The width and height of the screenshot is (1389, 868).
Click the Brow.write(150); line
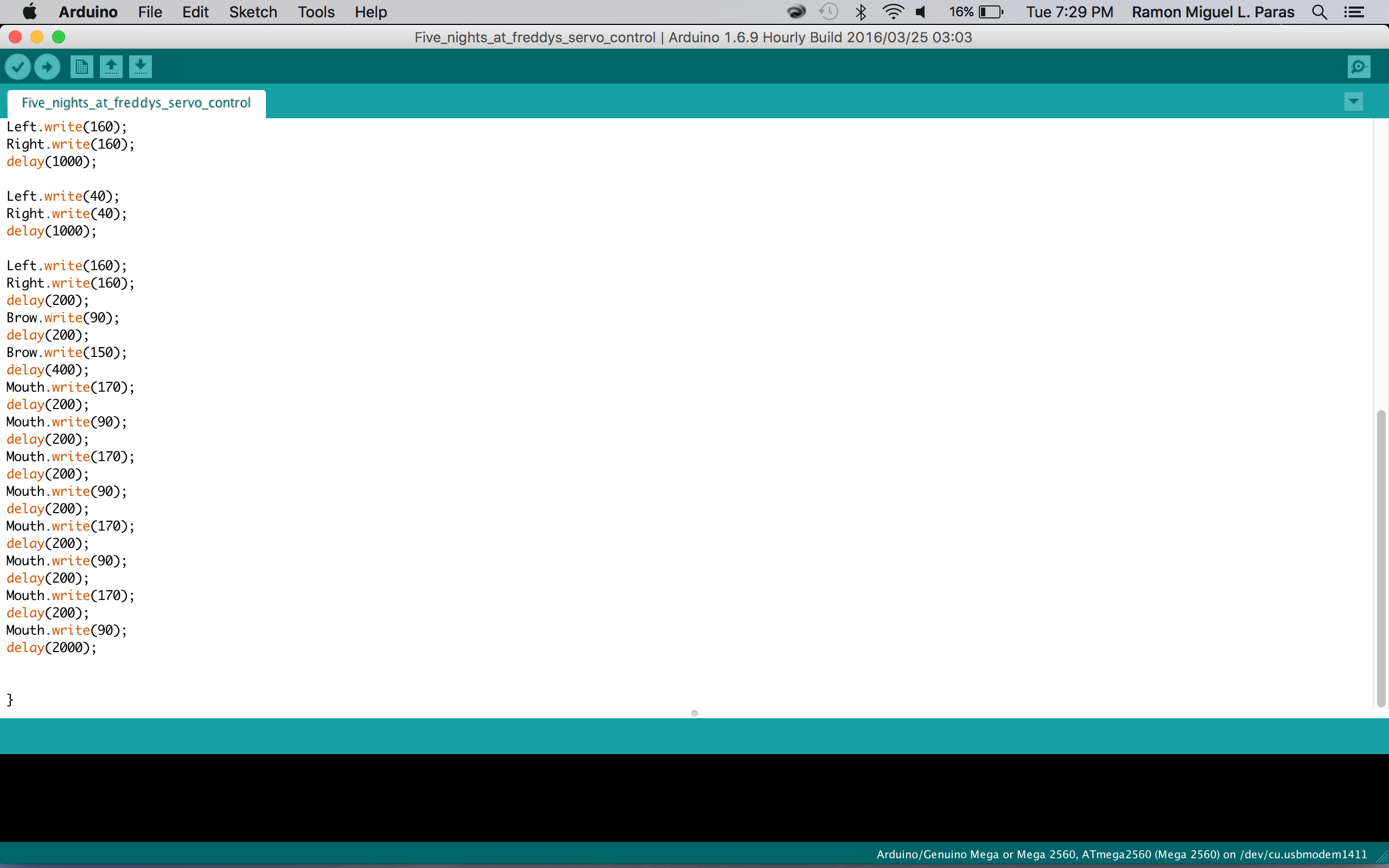coord(67,352)
